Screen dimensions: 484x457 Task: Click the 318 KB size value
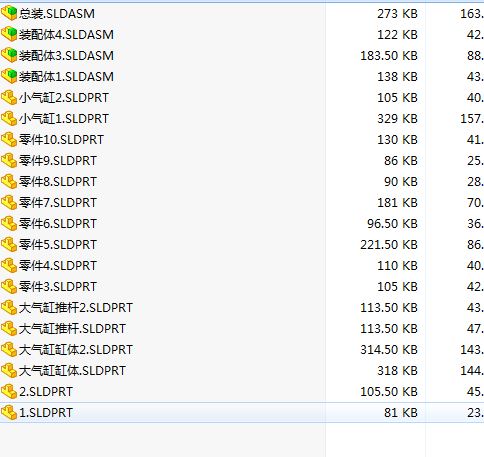397,371
